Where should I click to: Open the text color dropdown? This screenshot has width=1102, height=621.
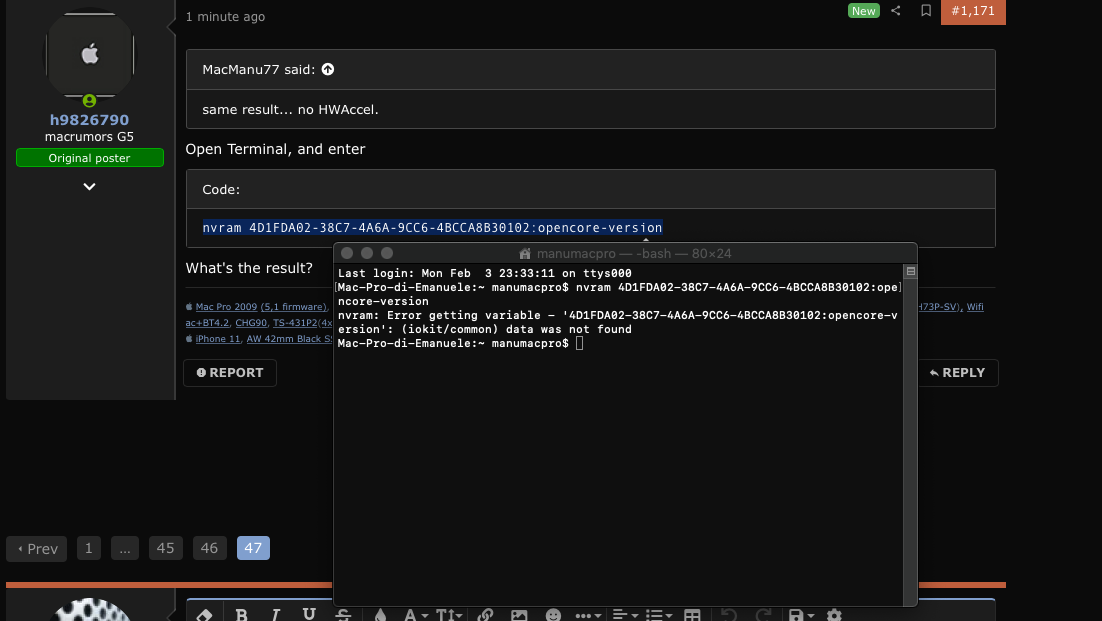click(x=380, y=615)
